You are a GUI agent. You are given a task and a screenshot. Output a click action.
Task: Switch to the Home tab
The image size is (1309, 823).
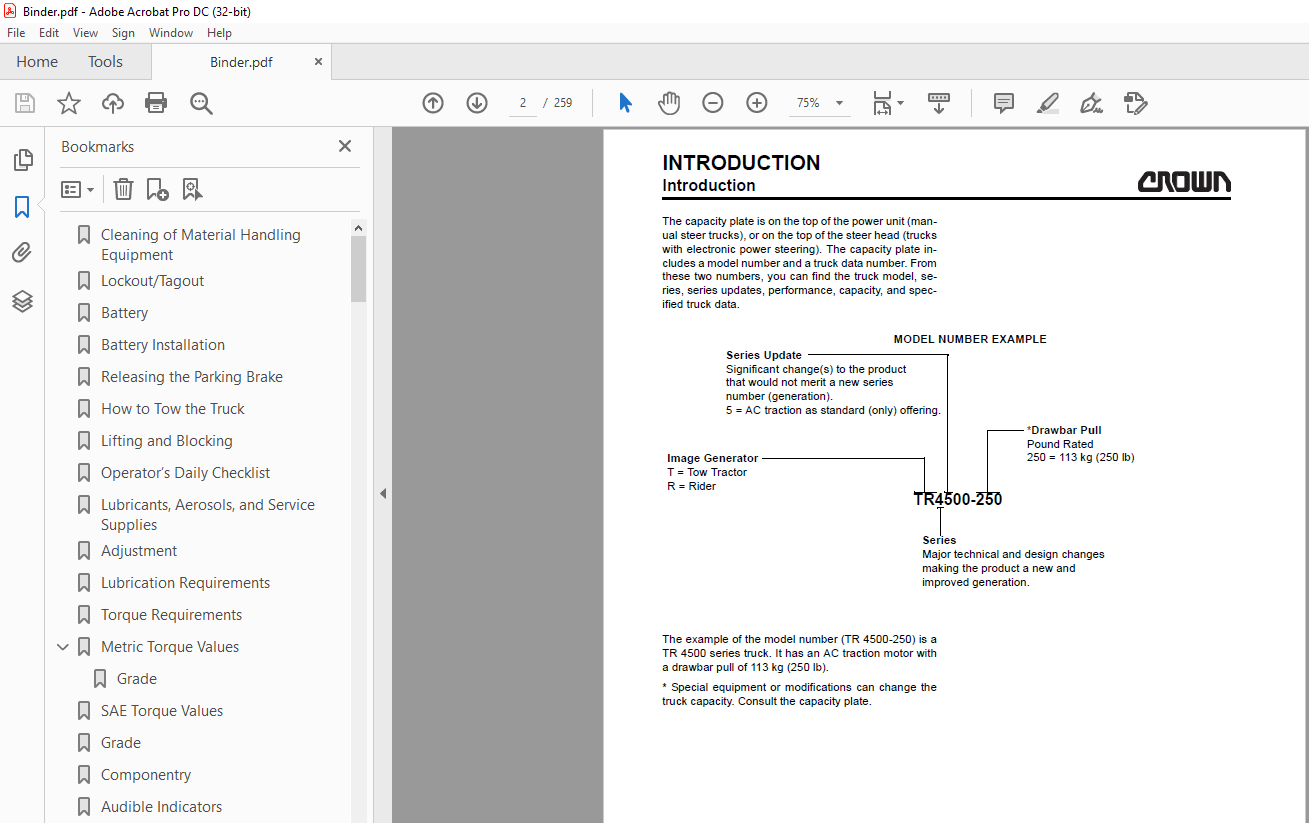coord(37,62)
